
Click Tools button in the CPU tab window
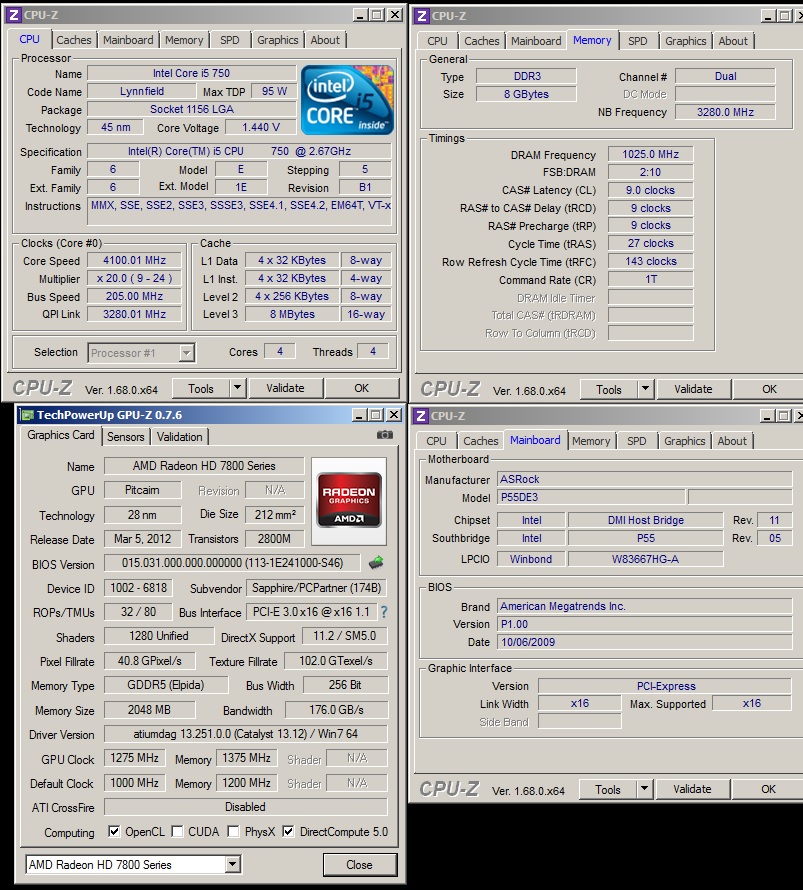(201, 388)
